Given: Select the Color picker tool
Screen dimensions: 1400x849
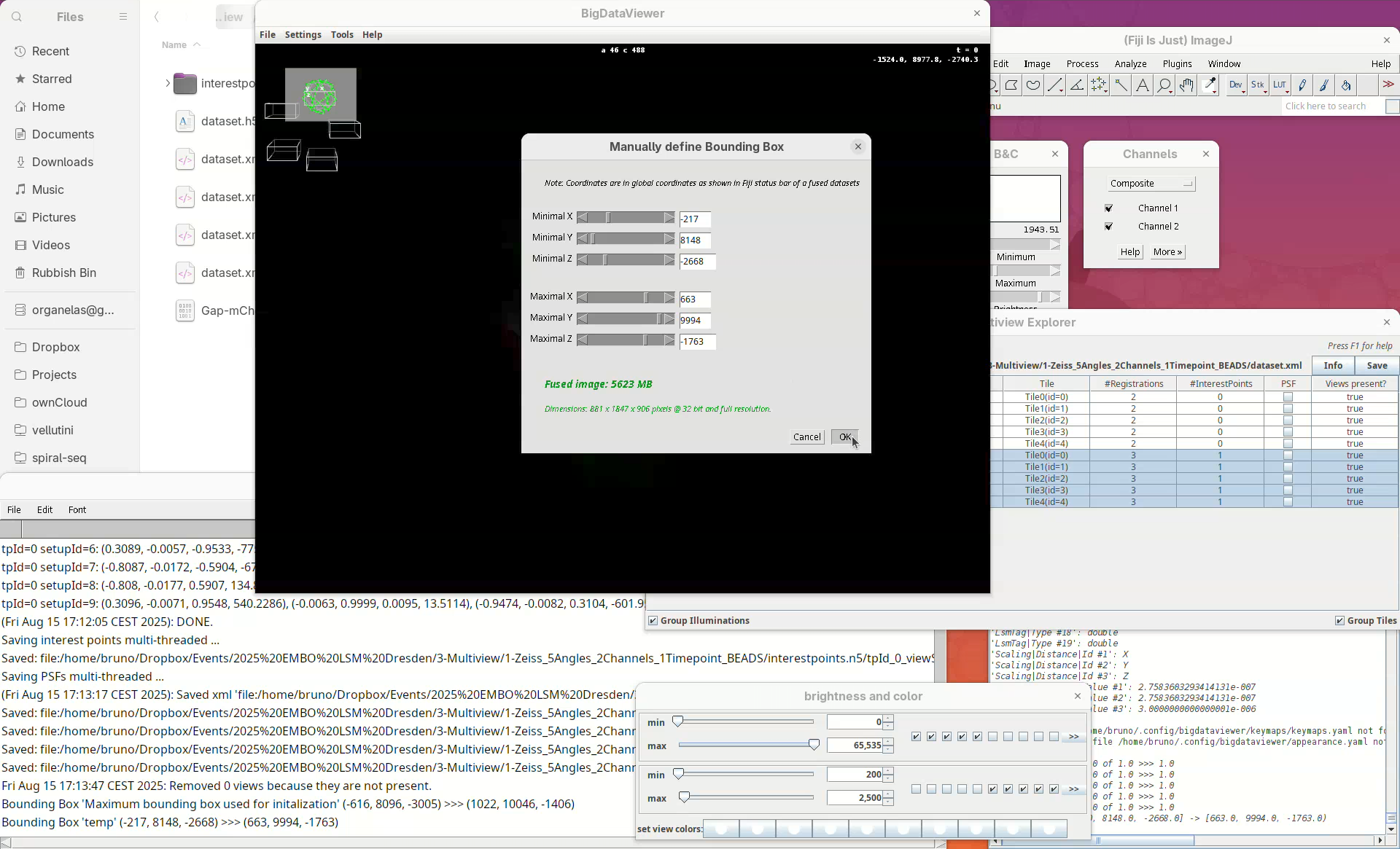Looking at the screenshot, I should 1210,86.
